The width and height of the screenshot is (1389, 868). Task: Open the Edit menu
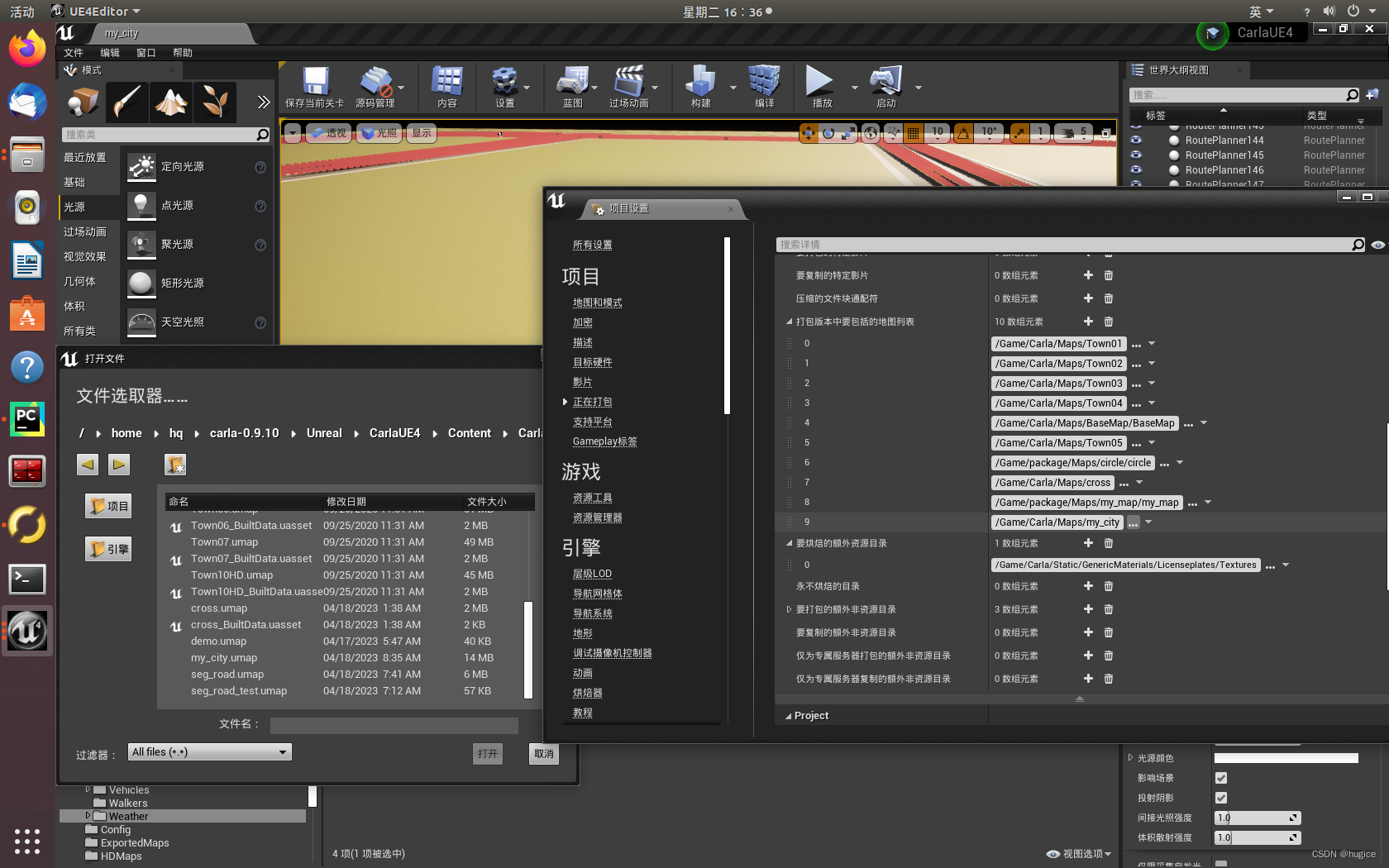click(x=110, y=53)
